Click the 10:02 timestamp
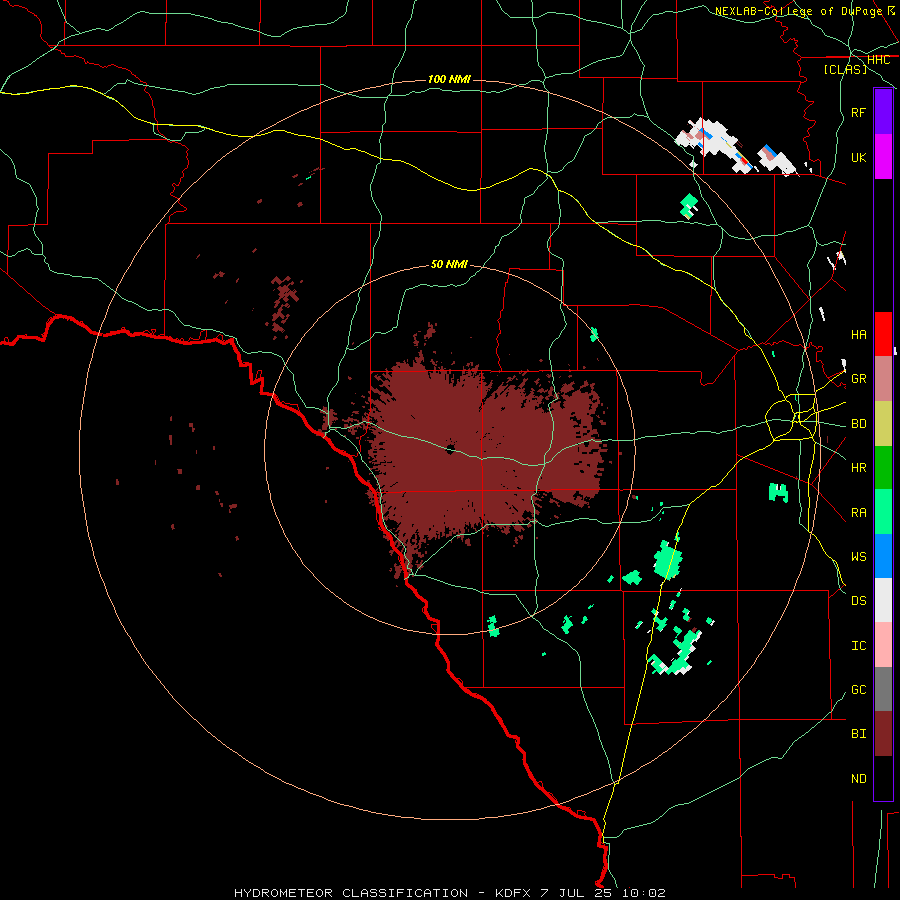Image resolution: width=900 pixels, height=900 pixels. coord(643,893)
